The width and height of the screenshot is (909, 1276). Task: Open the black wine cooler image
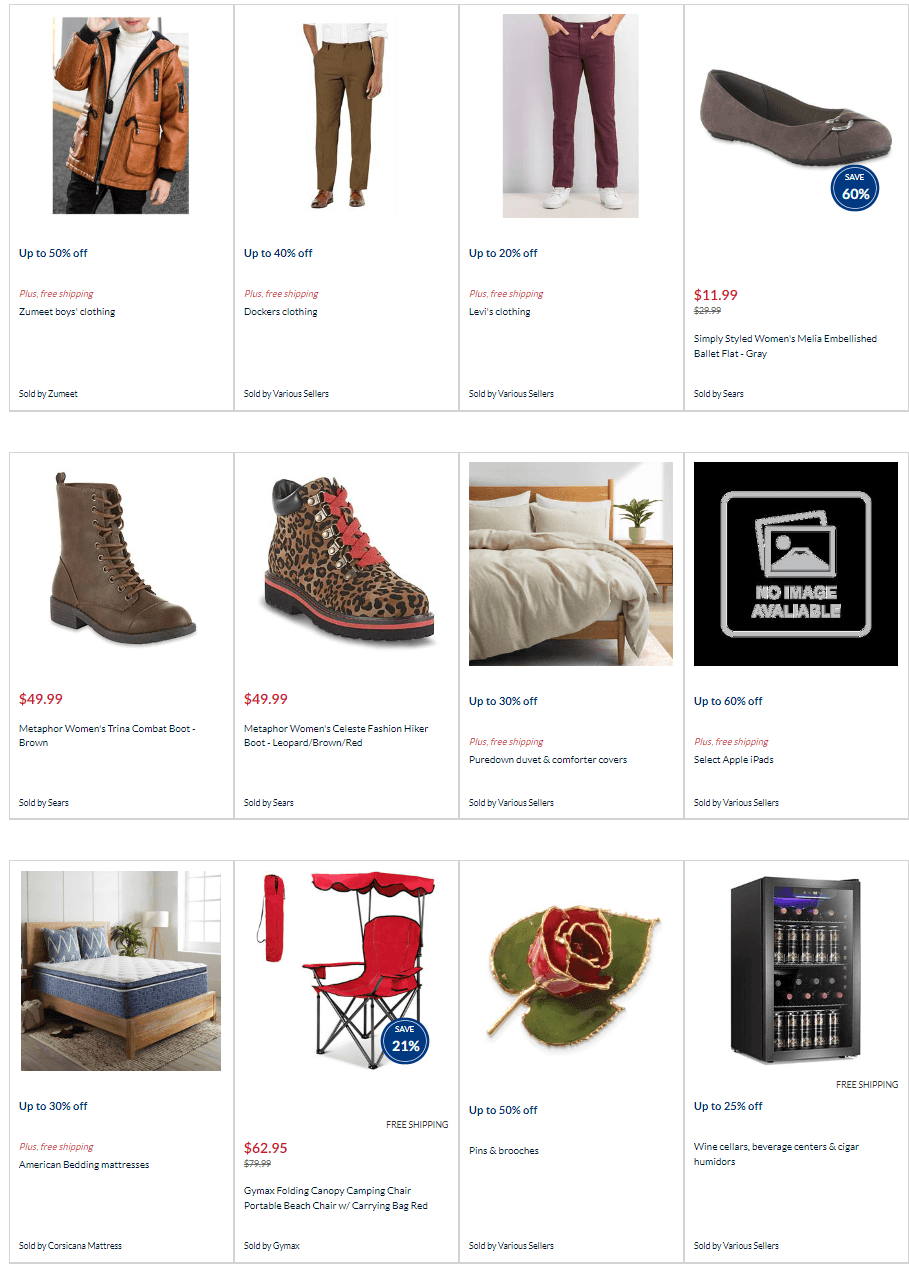(796, 970)
